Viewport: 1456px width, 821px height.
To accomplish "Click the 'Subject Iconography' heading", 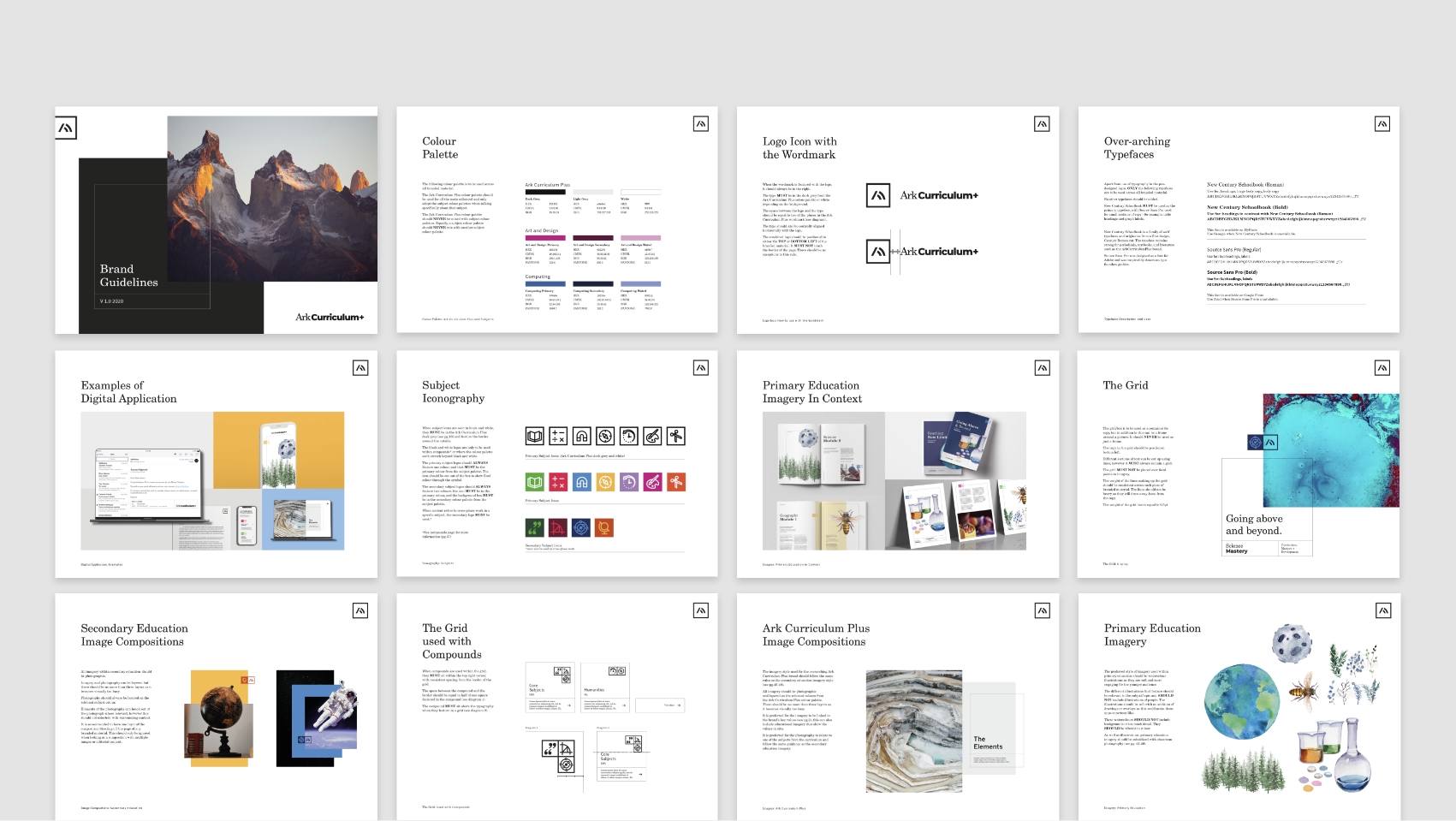I will [453, 392].
